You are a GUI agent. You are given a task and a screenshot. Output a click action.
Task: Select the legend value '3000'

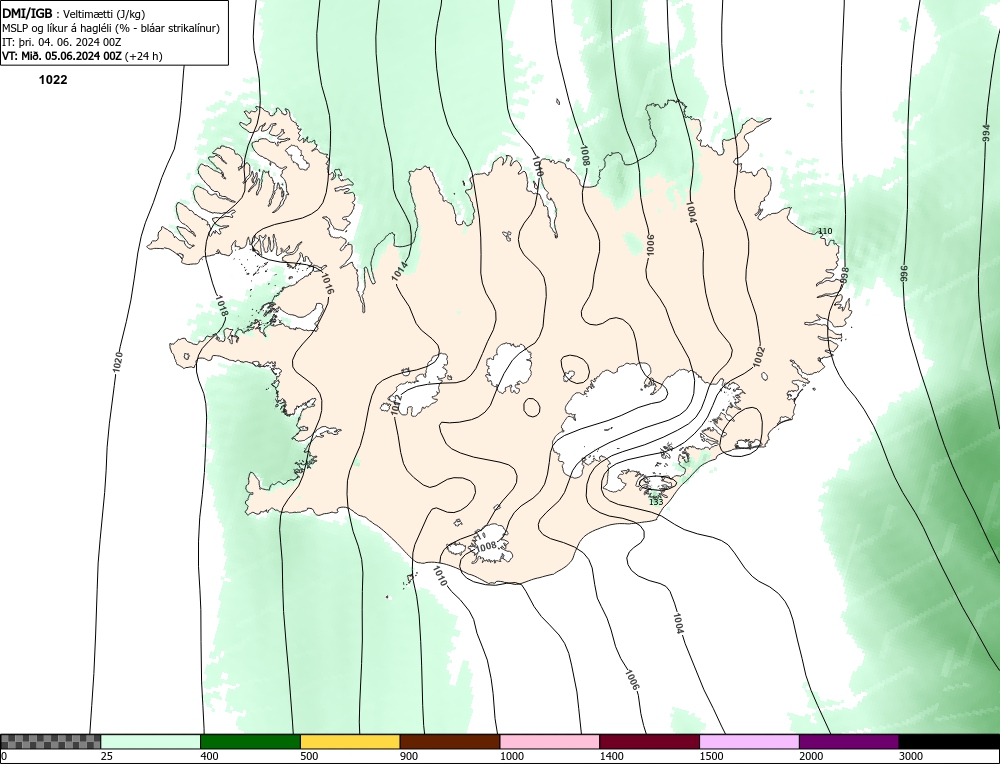[912, 756]
